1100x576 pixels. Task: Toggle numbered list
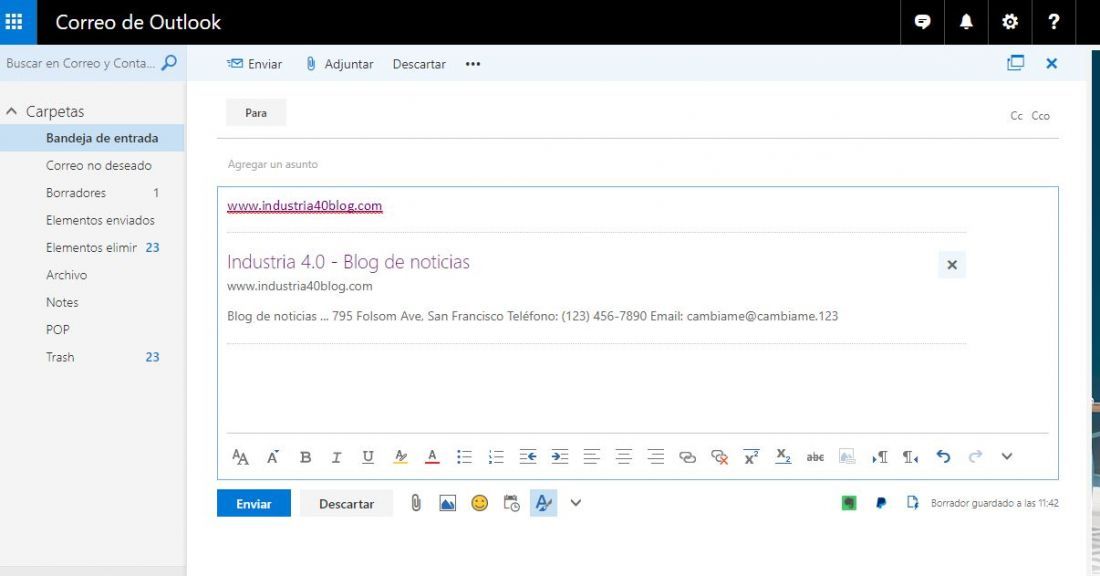[x=496, y=457]
